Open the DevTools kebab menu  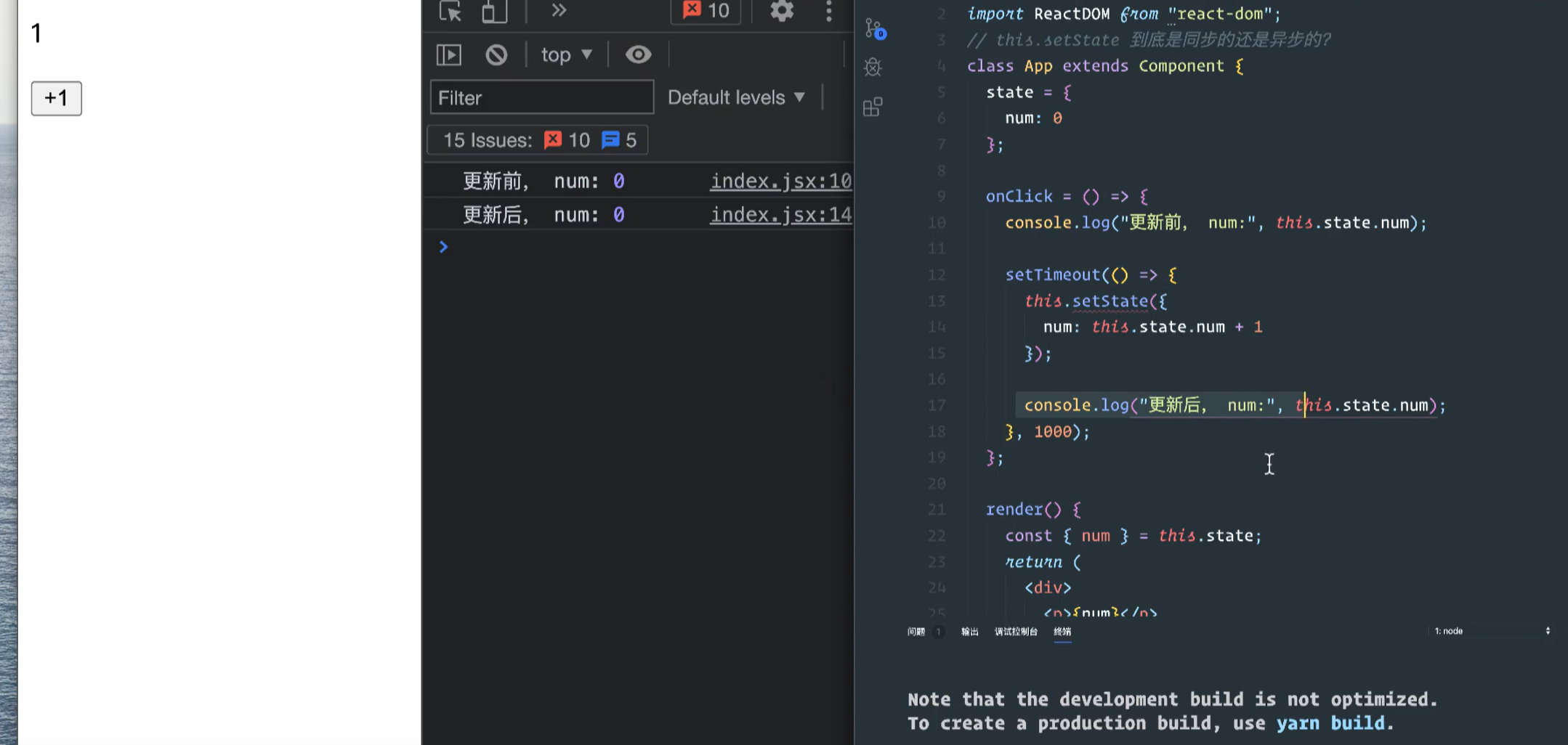point(828,11)
